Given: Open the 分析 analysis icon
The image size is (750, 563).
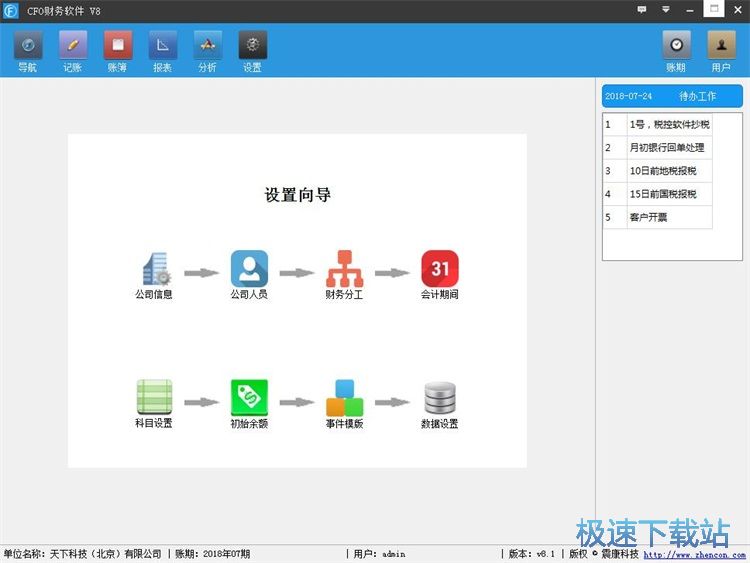Looking at the screenshot, I should click(x=208, y=51).
